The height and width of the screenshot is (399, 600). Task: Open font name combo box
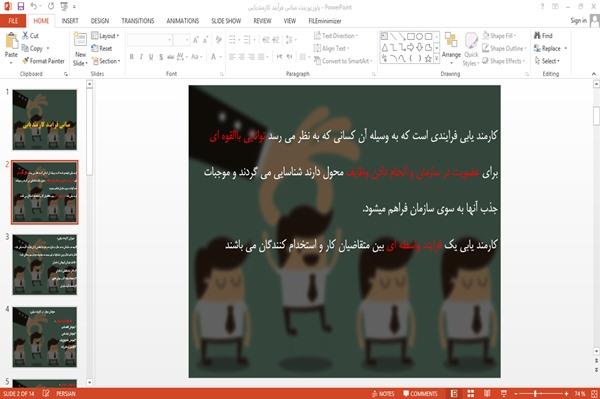149,40
